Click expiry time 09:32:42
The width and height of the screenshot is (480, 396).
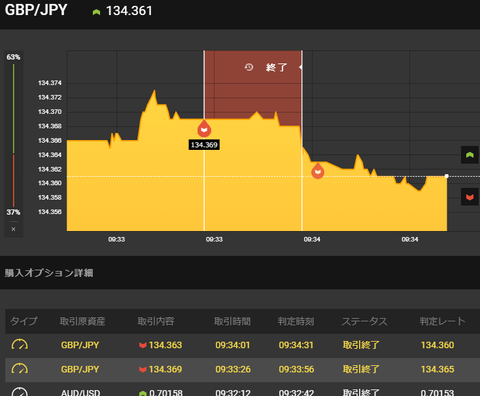(x=296, y=392)
